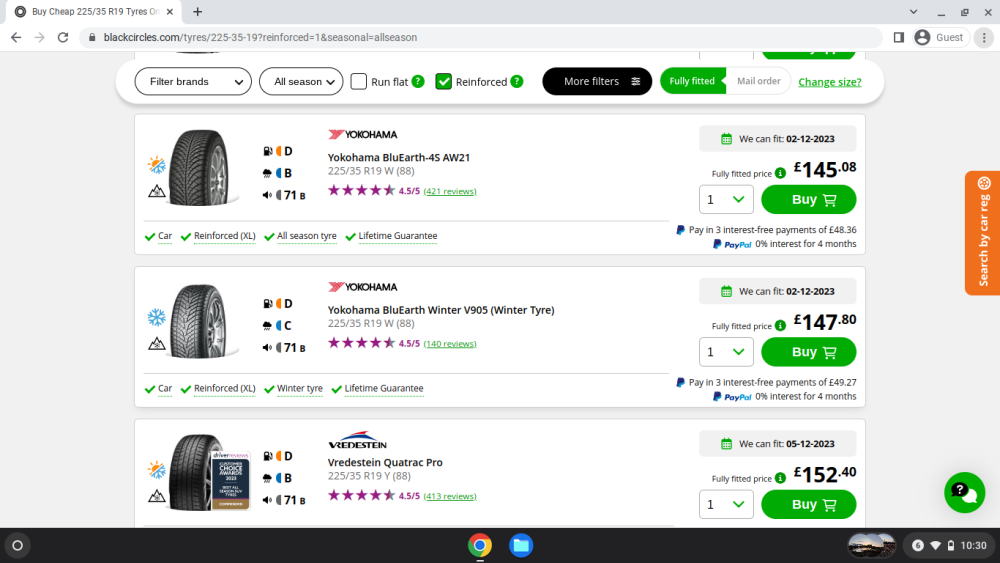Switch to Mail order option
Viewport: 1000px width, 563px height.
click(x=758, y=81)
